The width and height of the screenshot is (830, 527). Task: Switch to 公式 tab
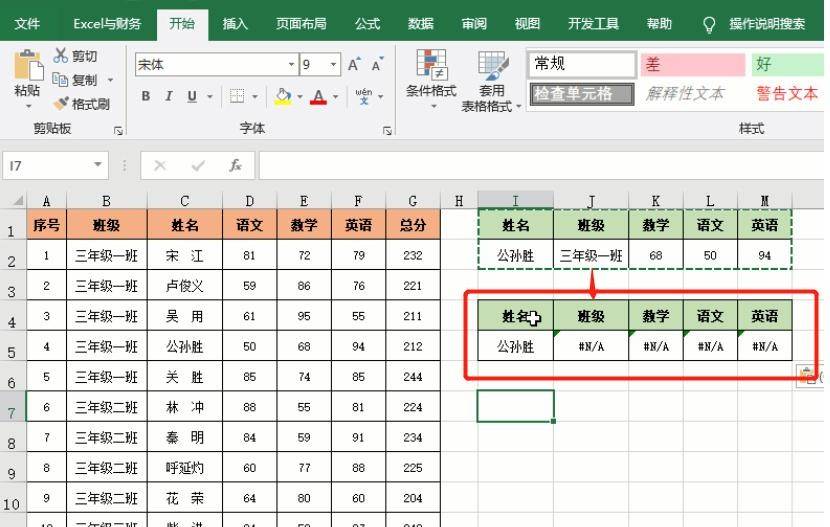[367, 24]
